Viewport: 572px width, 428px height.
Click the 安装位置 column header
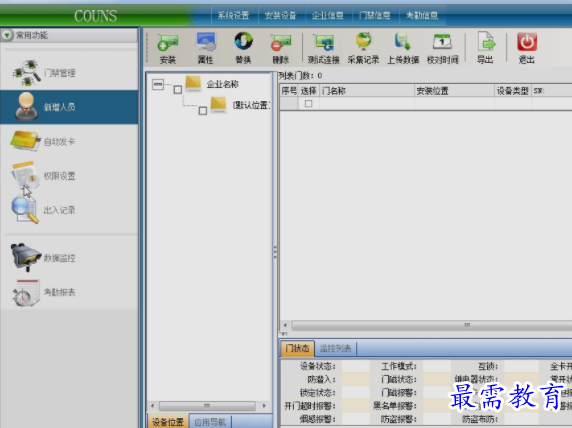[x=455, y=91]
